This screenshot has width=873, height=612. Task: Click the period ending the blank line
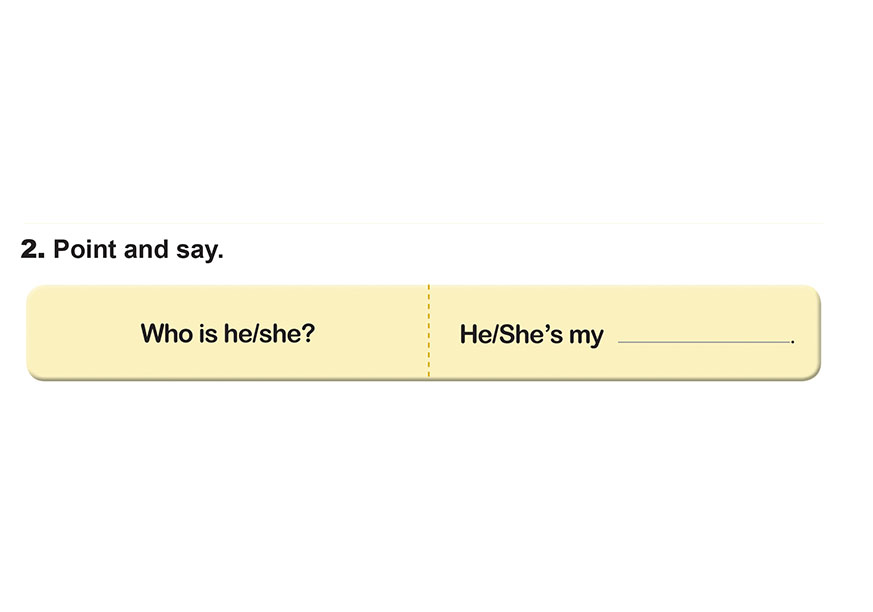793,343
